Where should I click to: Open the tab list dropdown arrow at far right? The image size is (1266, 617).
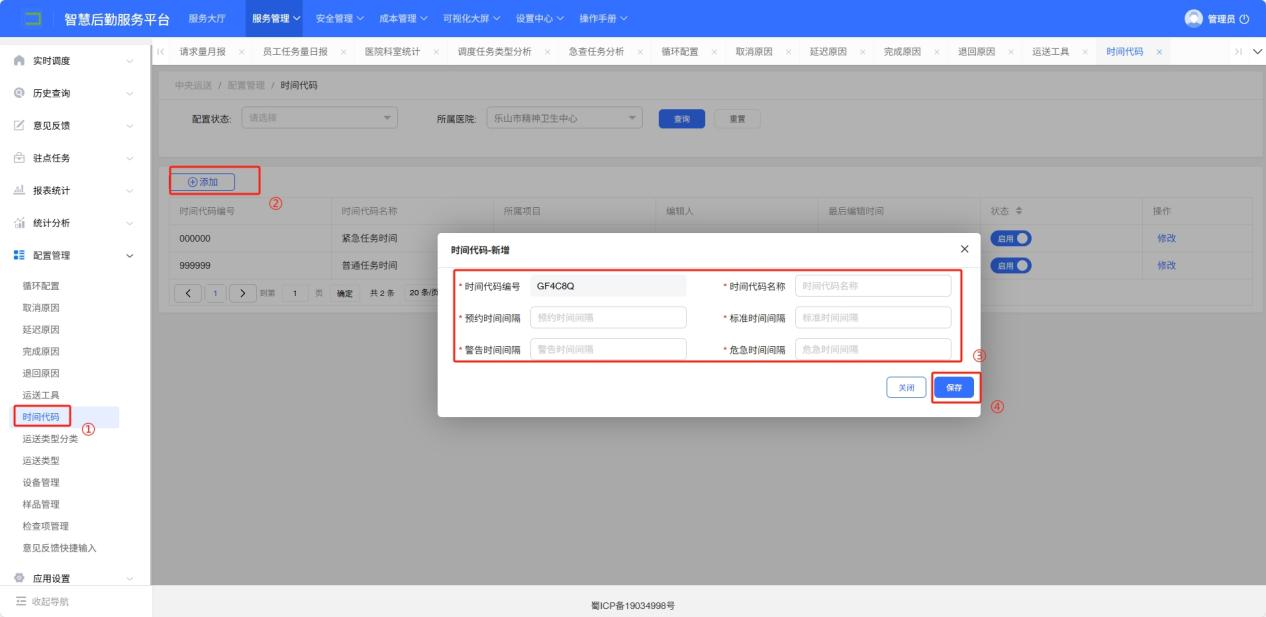(x=1256, y=51)
